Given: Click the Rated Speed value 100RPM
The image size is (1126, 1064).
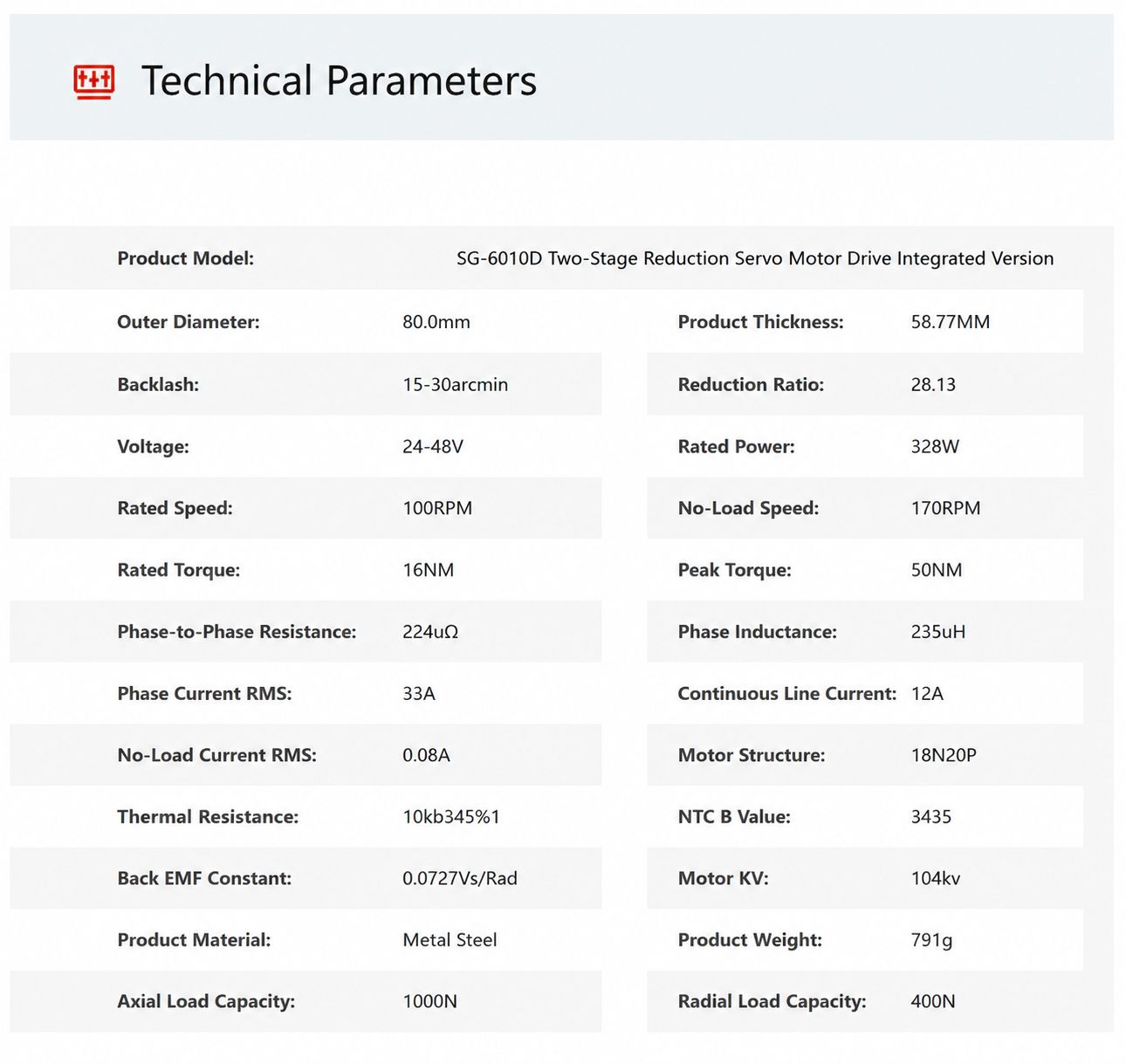Looking at the screenshot, I should click(x=437, y=508).
